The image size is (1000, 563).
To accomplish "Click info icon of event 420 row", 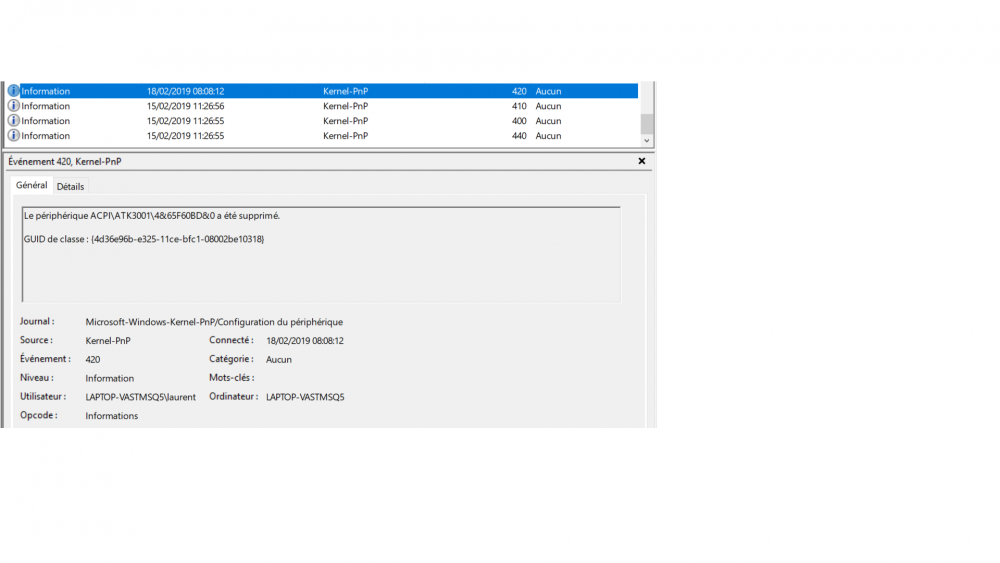I will 13,91.
